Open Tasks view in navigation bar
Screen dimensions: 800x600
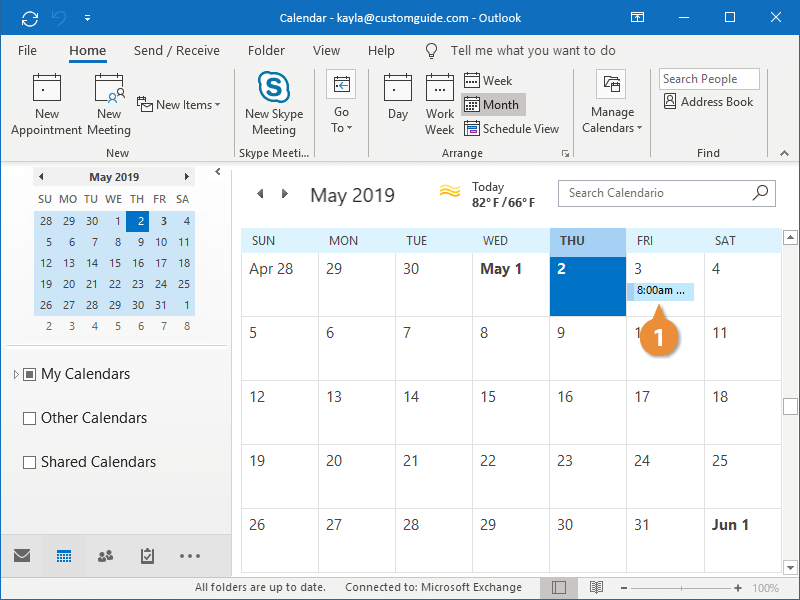point(148,557)
